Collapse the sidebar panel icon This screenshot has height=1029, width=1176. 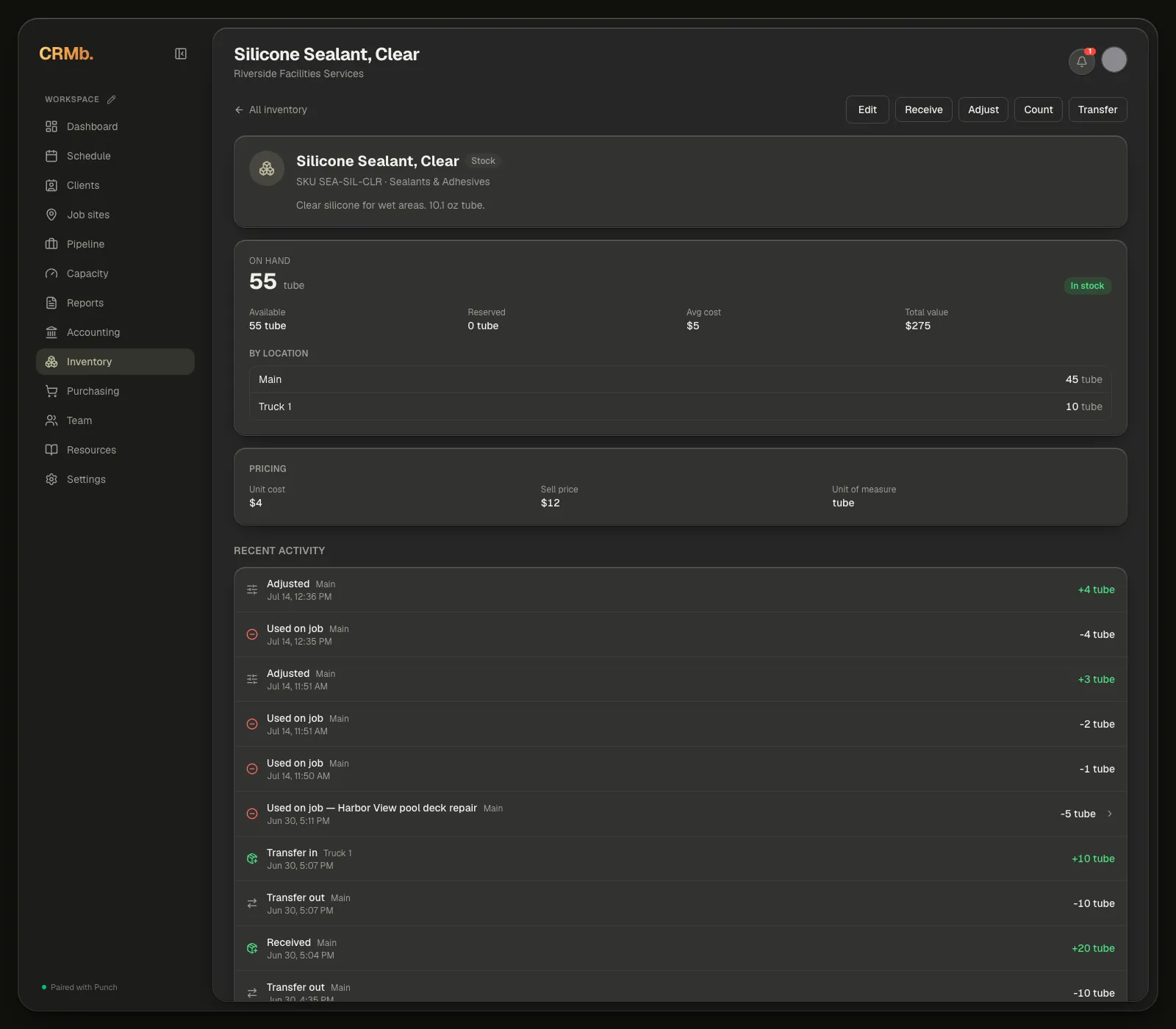coord(181,54)
